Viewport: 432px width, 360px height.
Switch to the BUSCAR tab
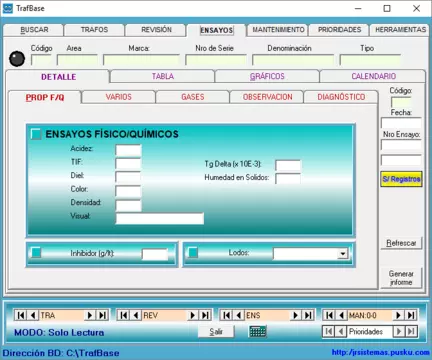[x=34, y=30]
